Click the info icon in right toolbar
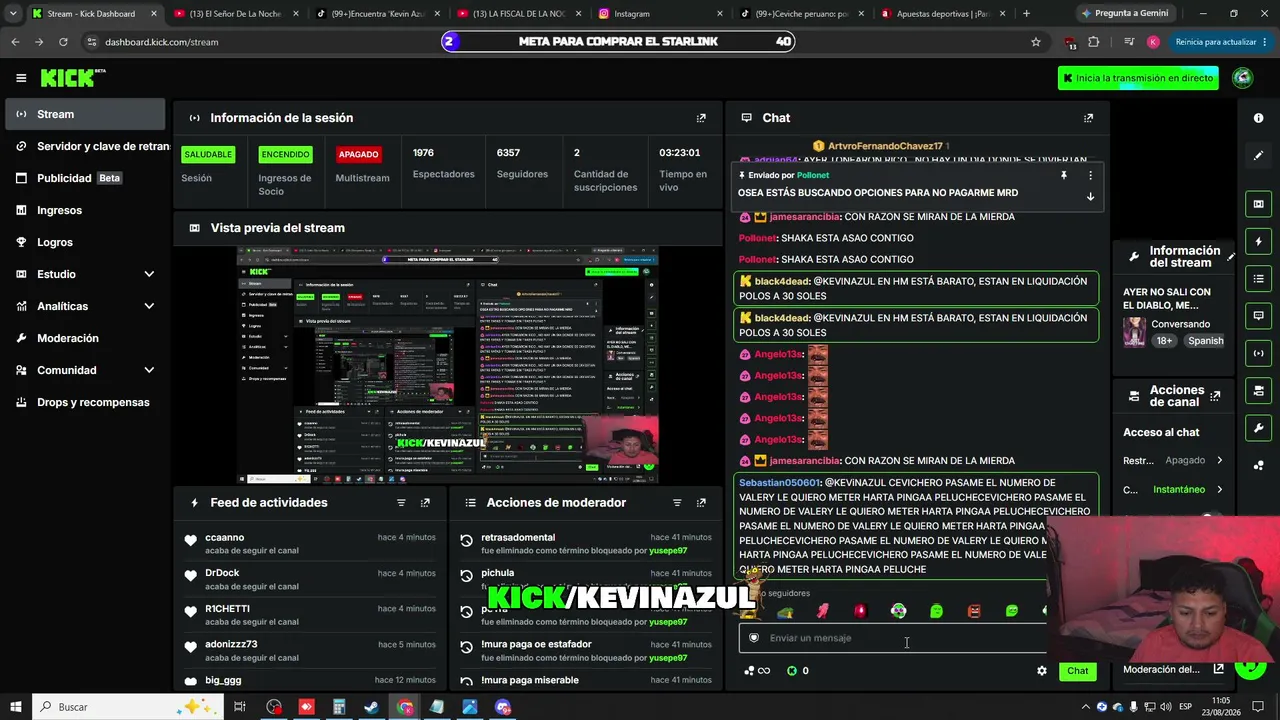1280x720 pixels. (1258, 118)
